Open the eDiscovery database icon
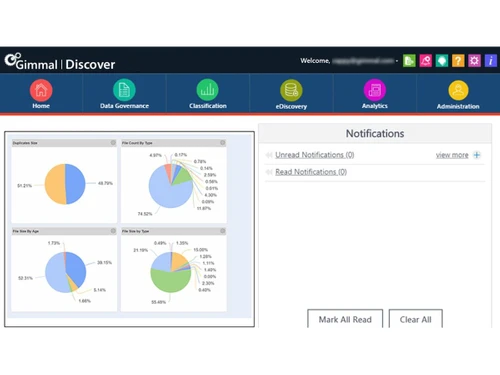This screenshot has height=375, width=500. point(291,90)
